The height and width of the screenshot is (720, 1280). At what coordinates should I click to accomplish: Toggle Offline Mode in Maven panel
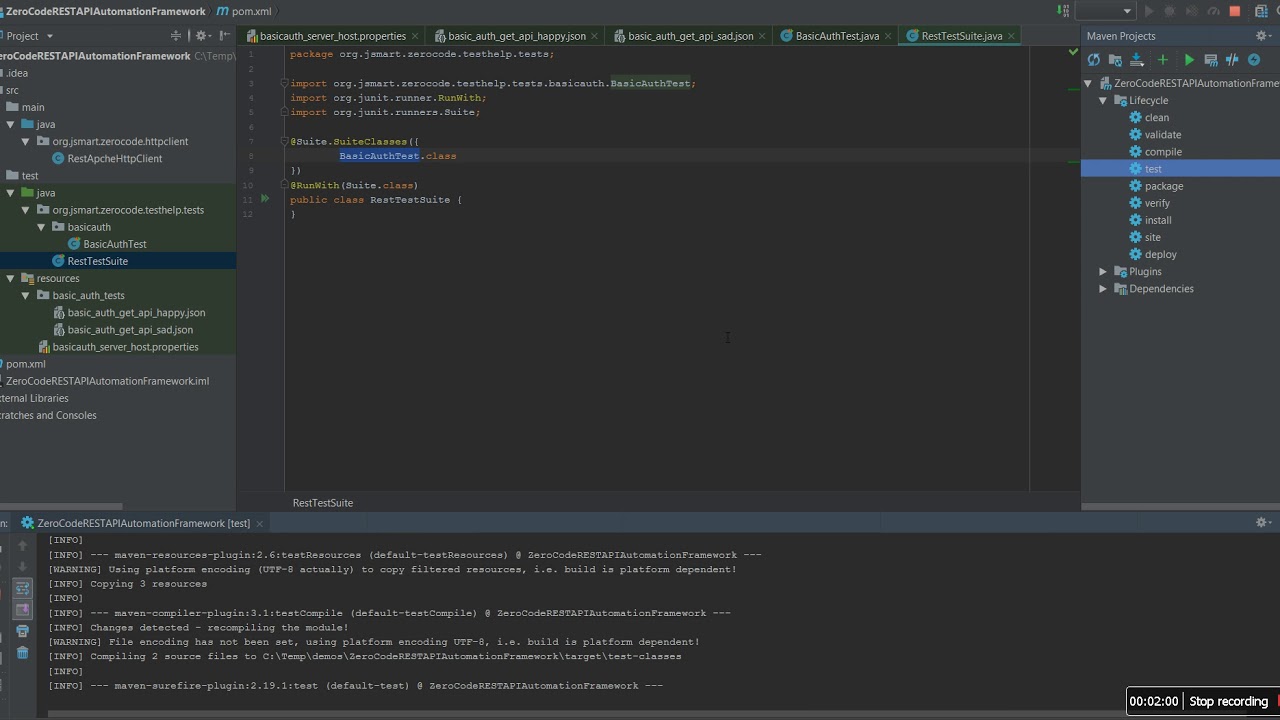[1232, 60]
